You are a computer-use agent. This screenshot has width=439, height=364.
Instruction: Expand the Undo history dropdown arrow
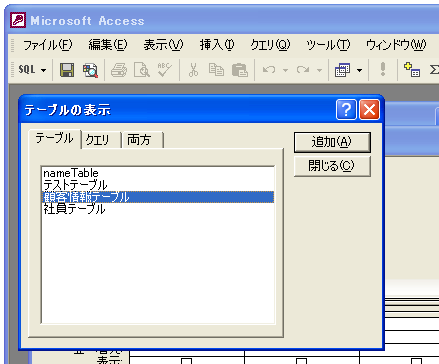tap(285, 70)
